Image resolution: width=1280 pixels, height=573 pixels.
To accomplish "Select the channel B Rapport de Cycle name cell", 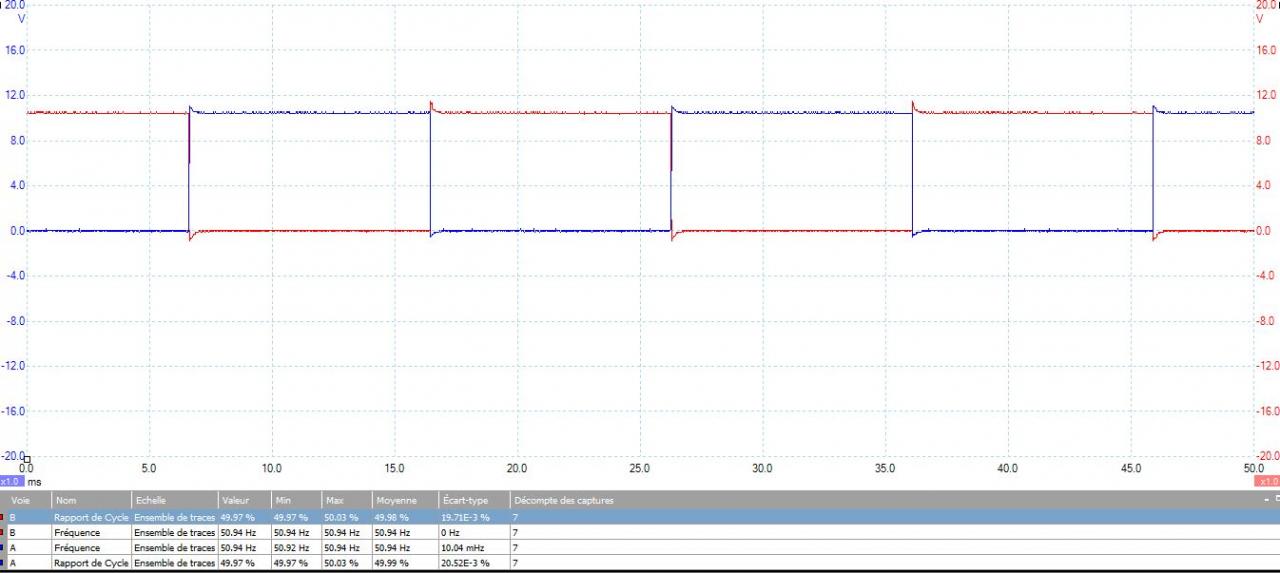I will 91,517.
